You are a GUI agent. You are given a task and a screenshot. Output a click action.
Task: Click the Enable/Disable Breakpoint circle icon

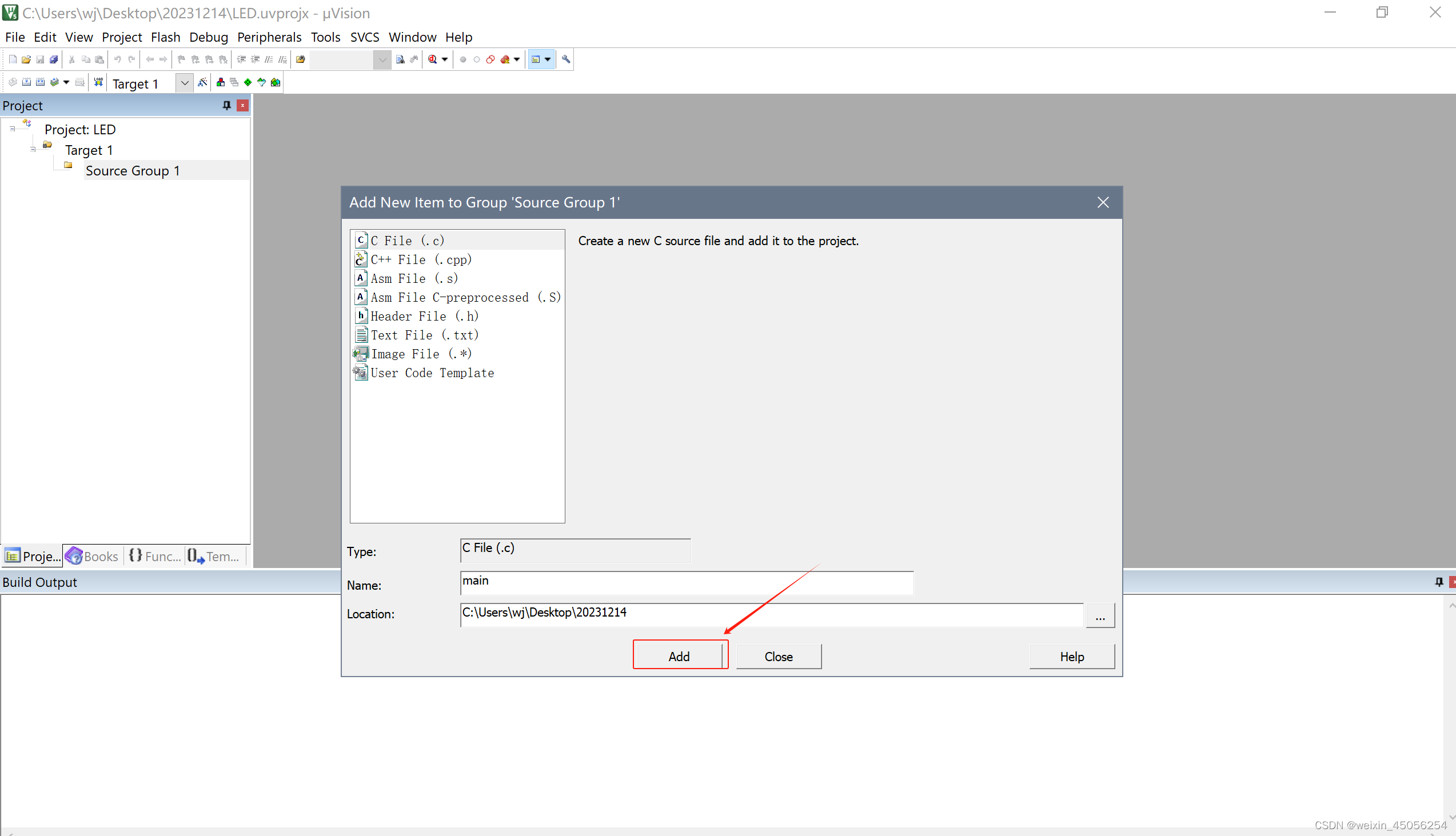tap(477, 59)
